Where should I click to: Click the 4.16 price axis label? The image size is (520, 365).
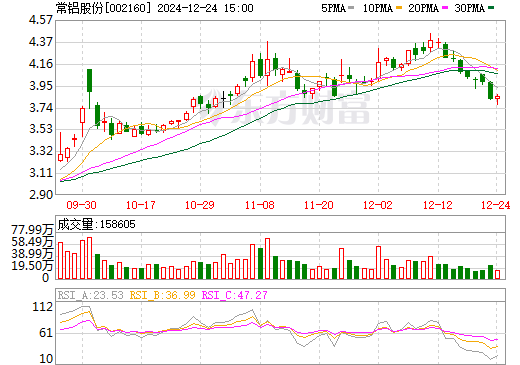[41, 64]
